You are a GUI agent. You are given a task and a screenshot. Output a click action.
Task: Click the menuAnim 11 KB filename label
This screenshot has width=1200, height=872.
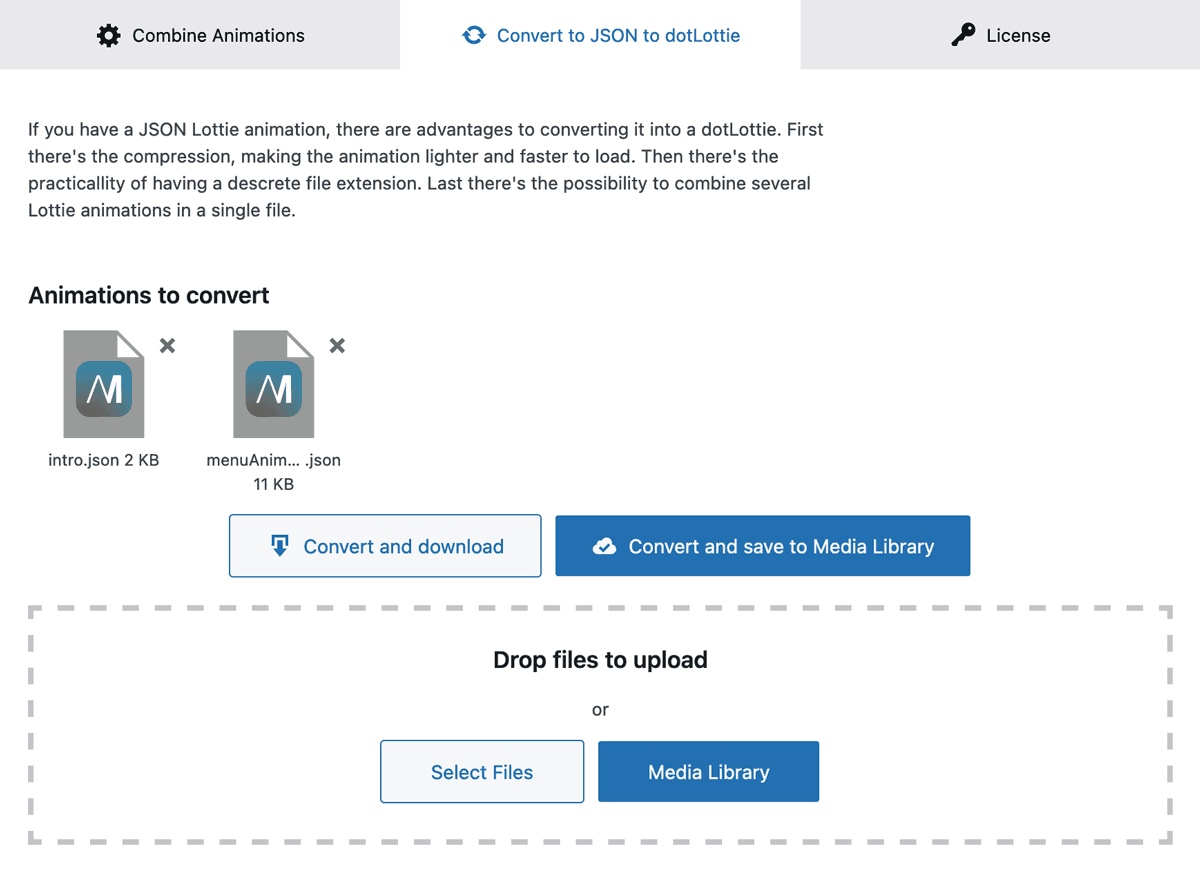pyautogui.click(x=273, y=472)
